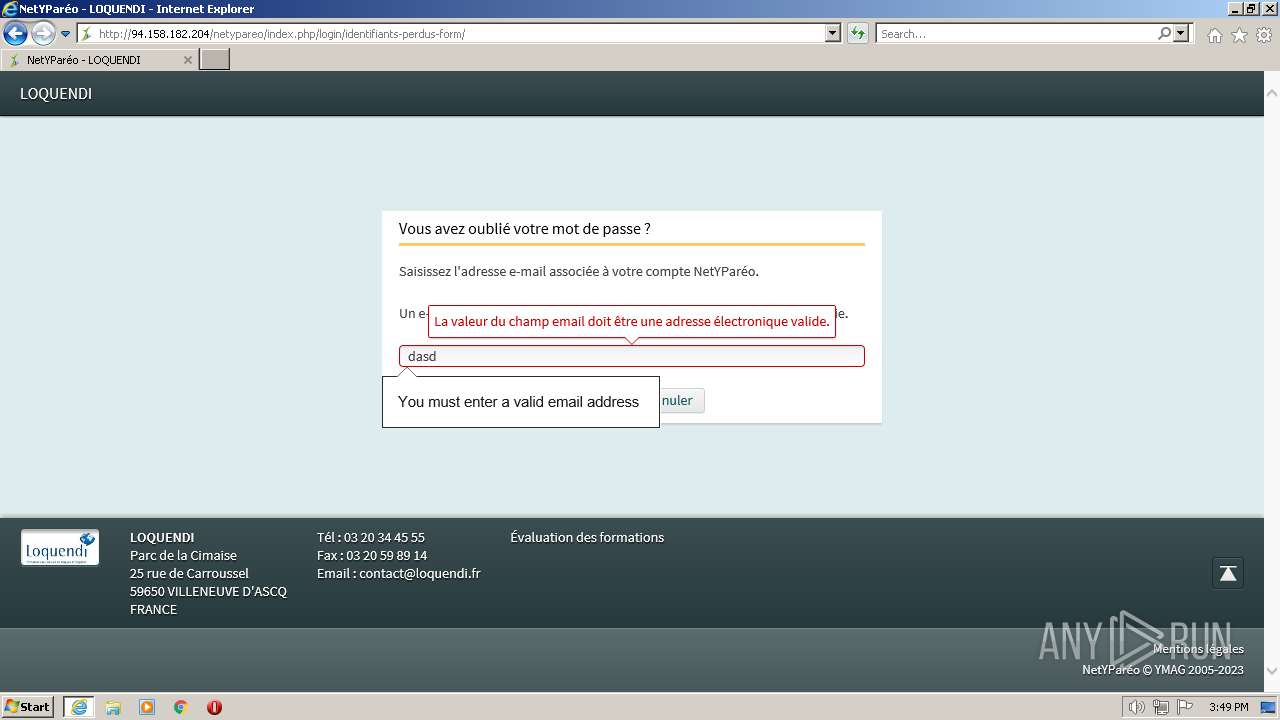Click the Refresh page icon

coord(858,34)
